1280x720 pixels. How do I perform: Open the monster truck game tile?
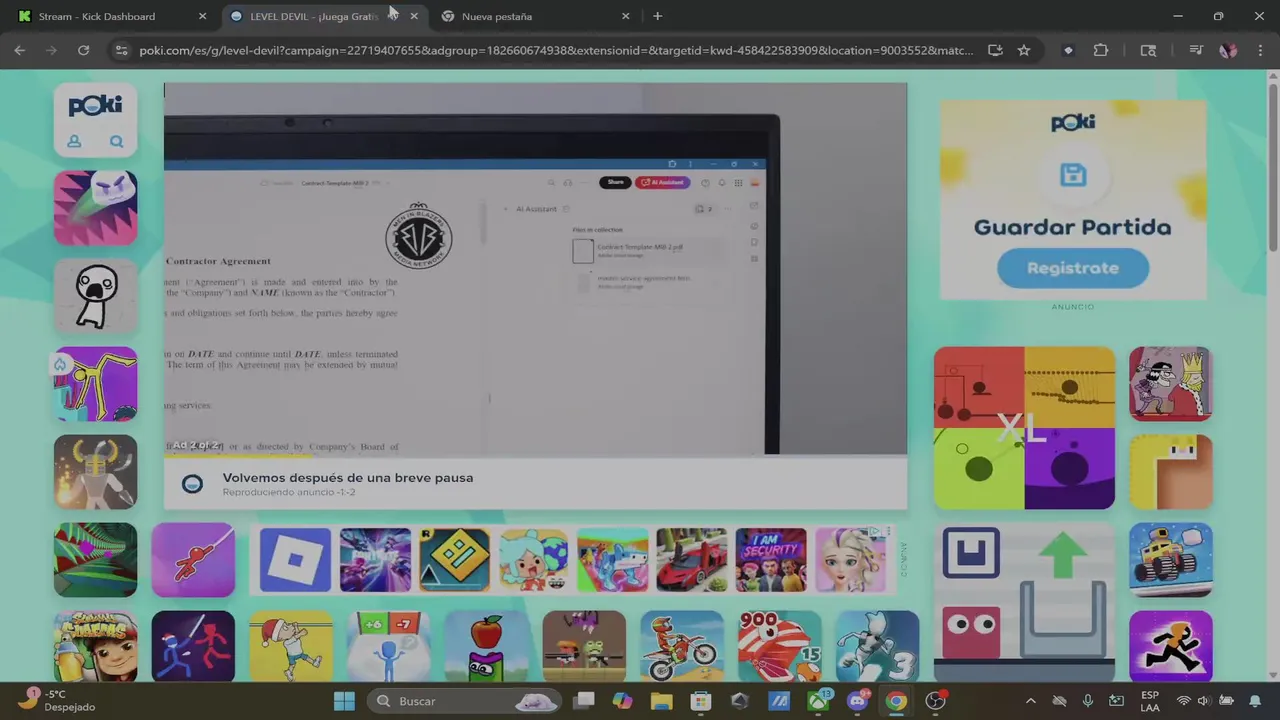[1171, 559]
